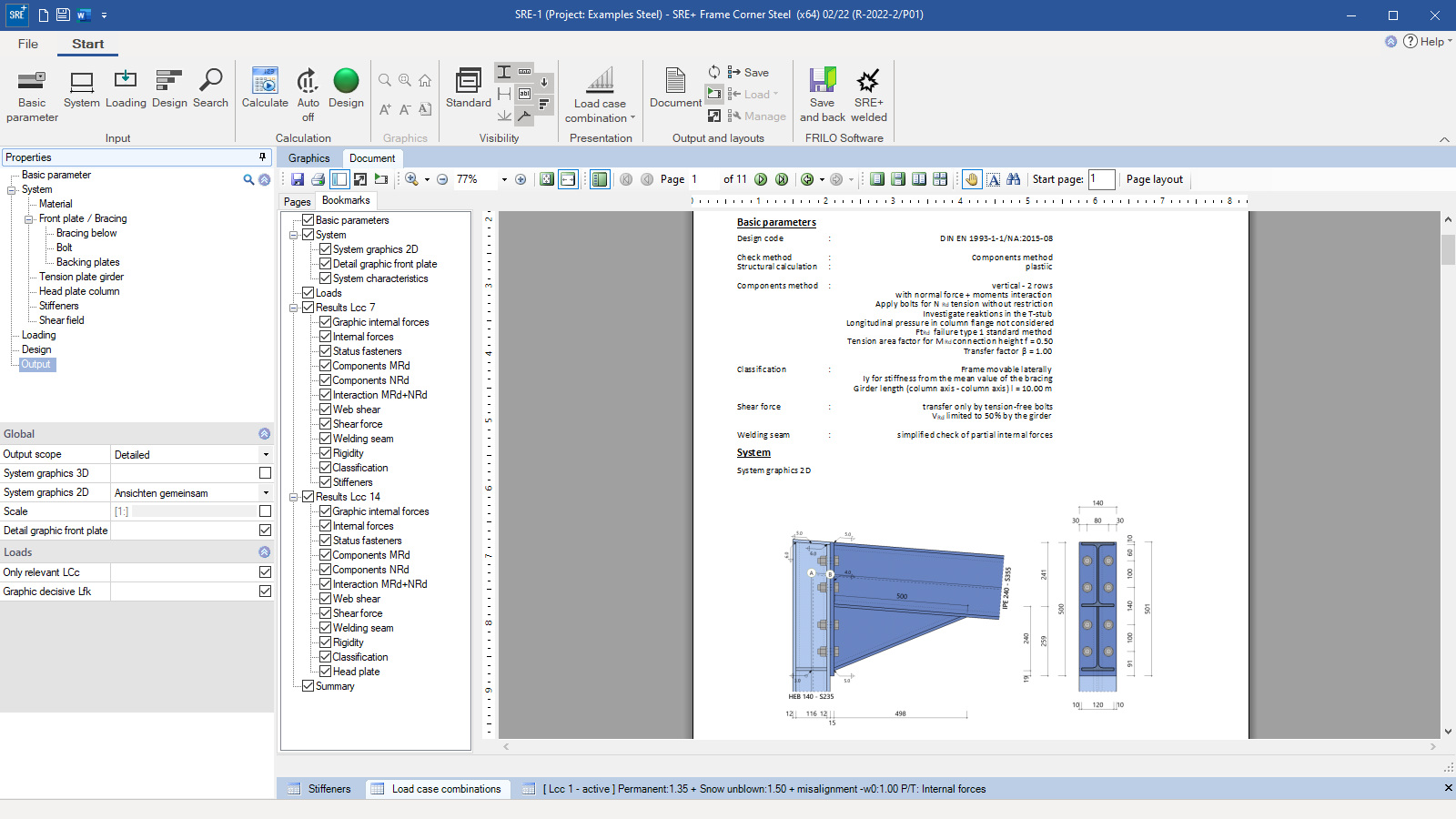Collapse the System node in properties tree
The image size is (1456, 819).
[x=12, y=189]
